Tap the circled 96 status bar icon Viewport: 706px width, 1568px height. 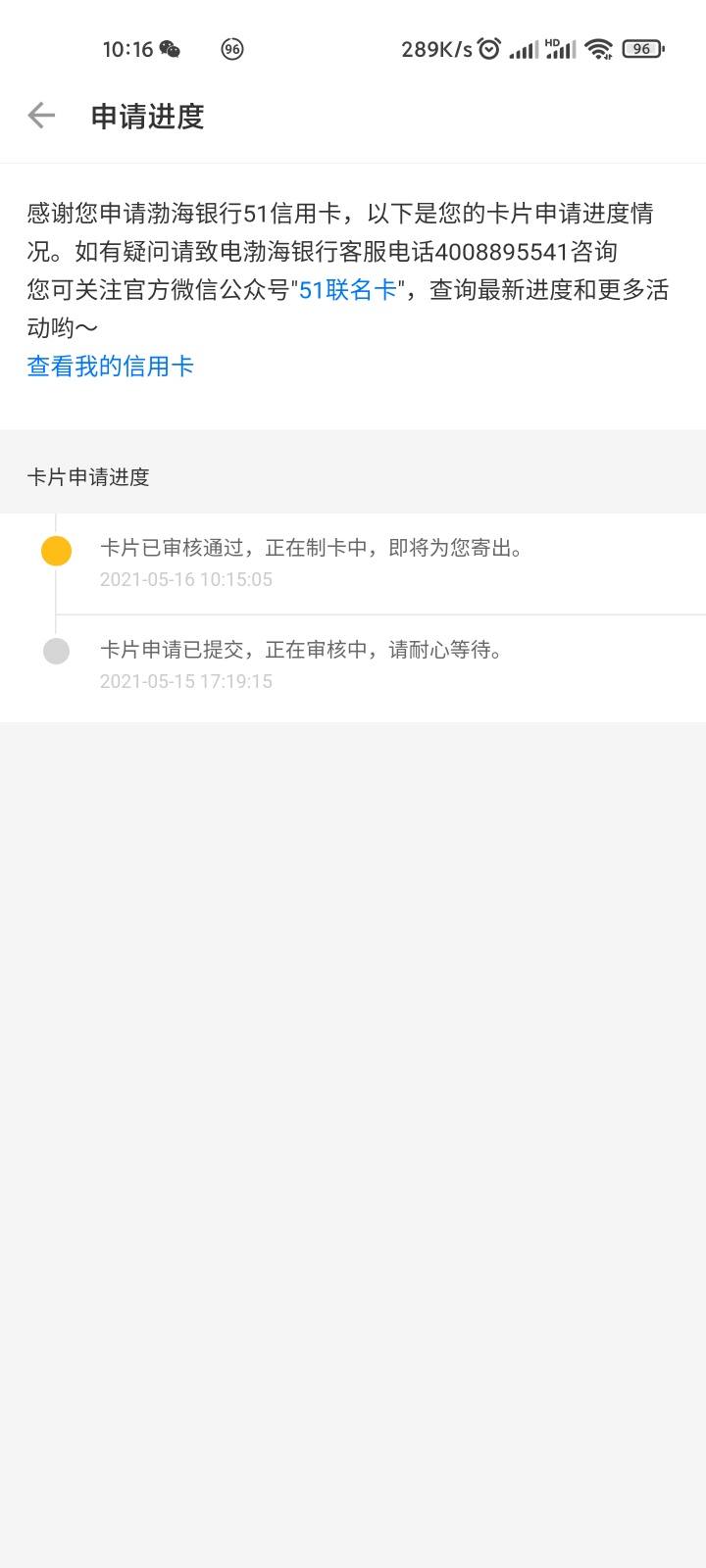pos(232,49)
